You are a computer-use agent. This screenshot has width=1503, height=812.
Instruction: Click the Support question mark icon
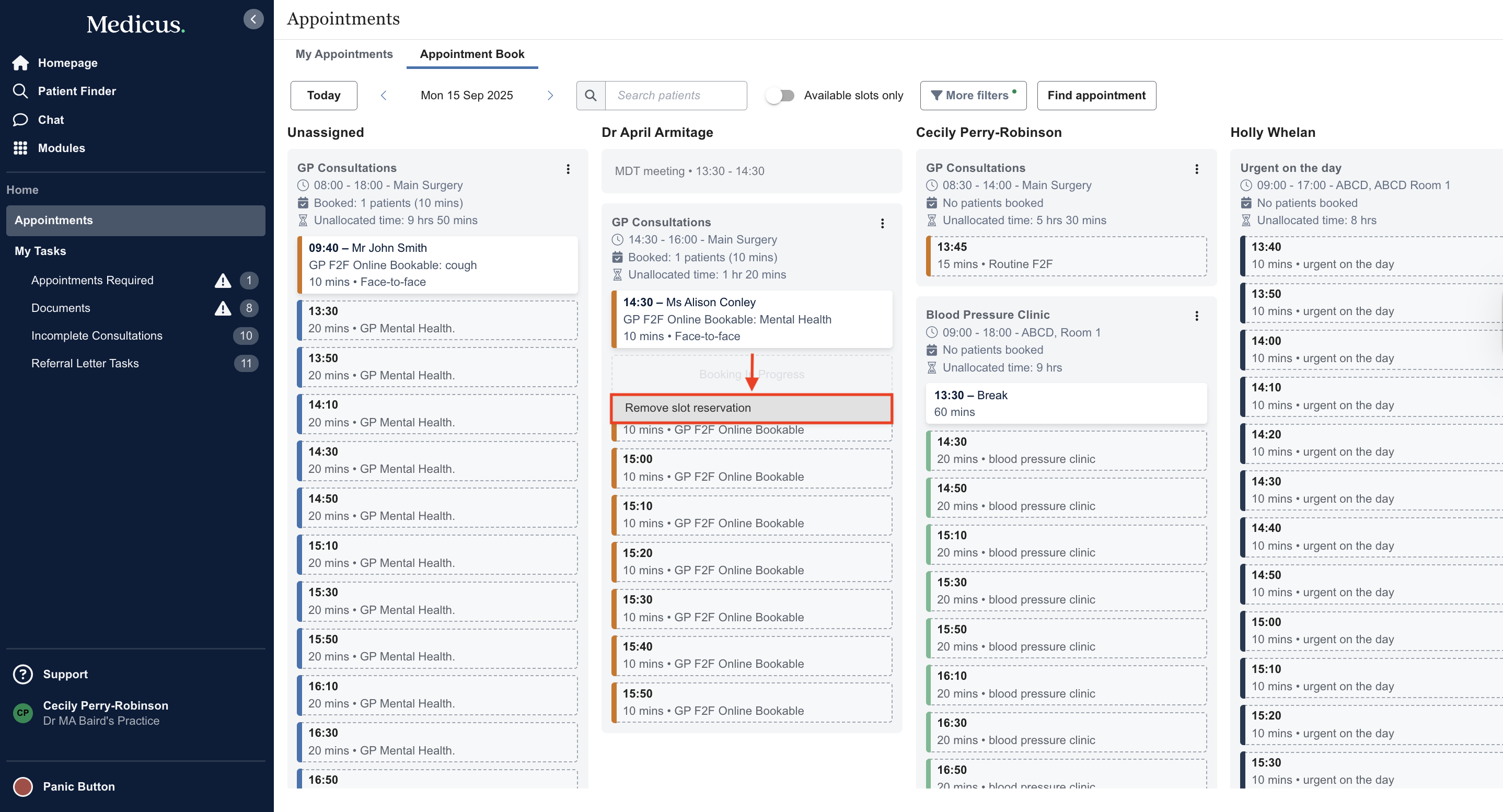[x=23, y=674]
